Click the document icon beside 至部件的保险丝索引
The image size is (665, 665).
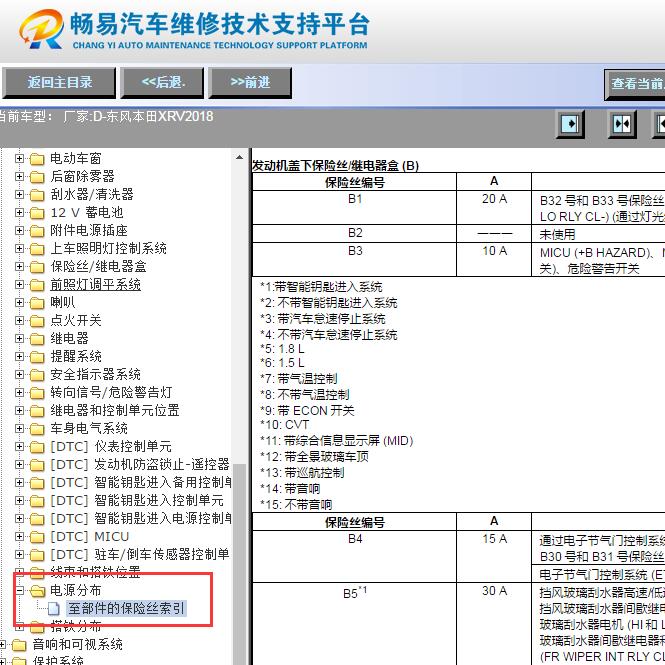(55, 609)
